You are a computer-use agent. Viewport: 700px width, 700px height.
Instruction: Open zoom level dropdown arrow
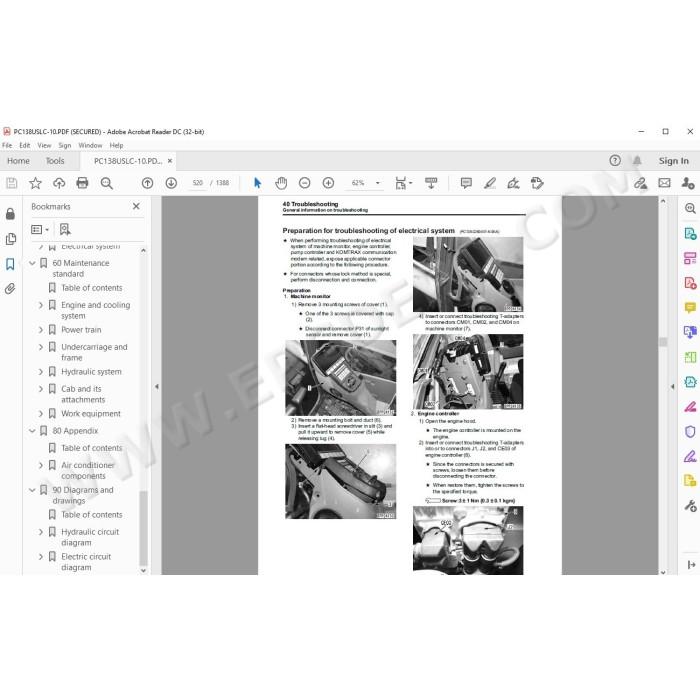click(378, 183)
